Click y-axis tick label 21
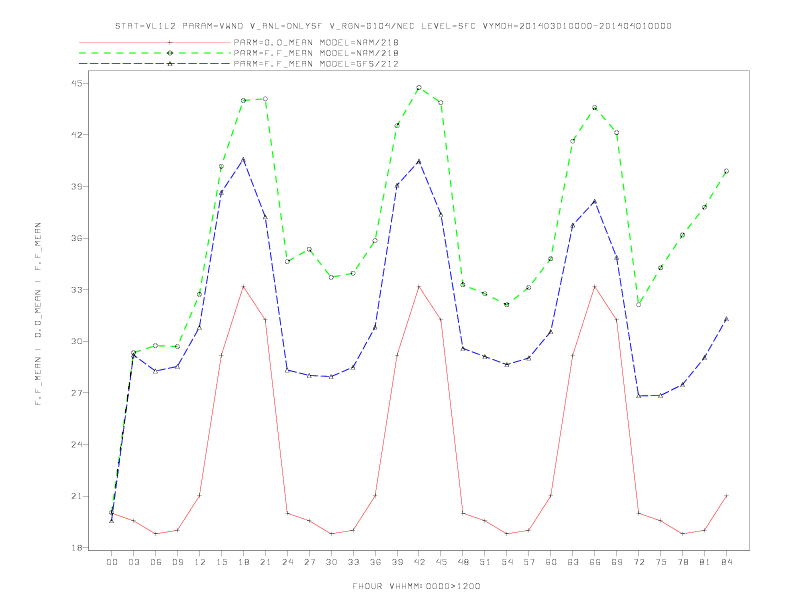792x612 pixels. point(76,496)
